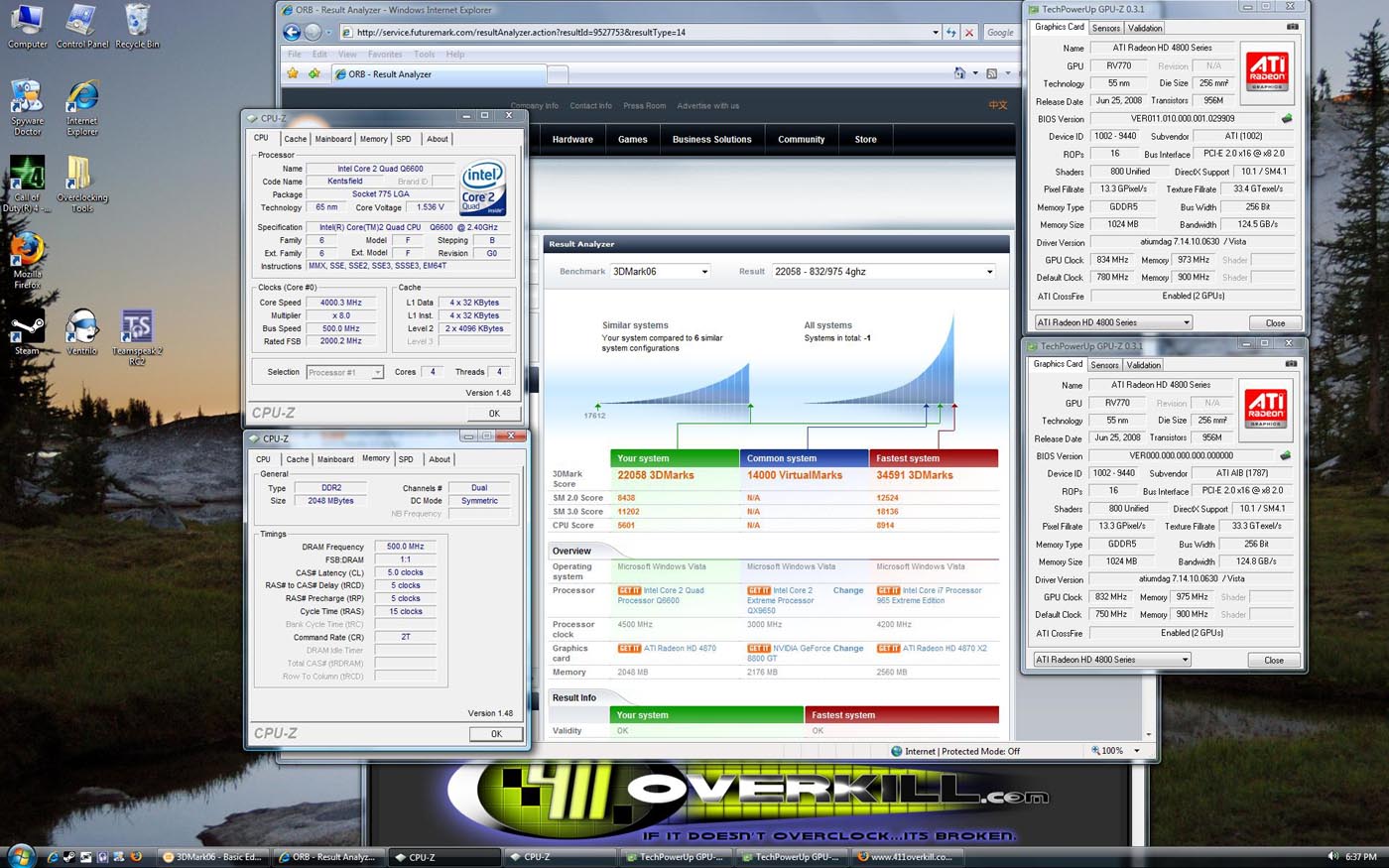Select the Overclocking Tools folder icon
Image resolution: width=1389 pixels, height=868 pixels.
coord(81,184)
